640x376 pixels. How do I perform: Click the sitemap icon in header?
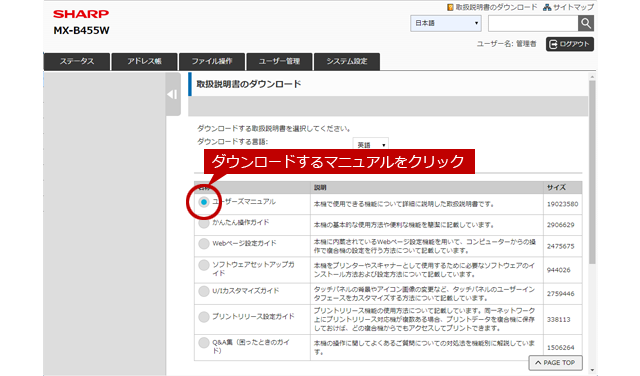[x=547, y=7]
